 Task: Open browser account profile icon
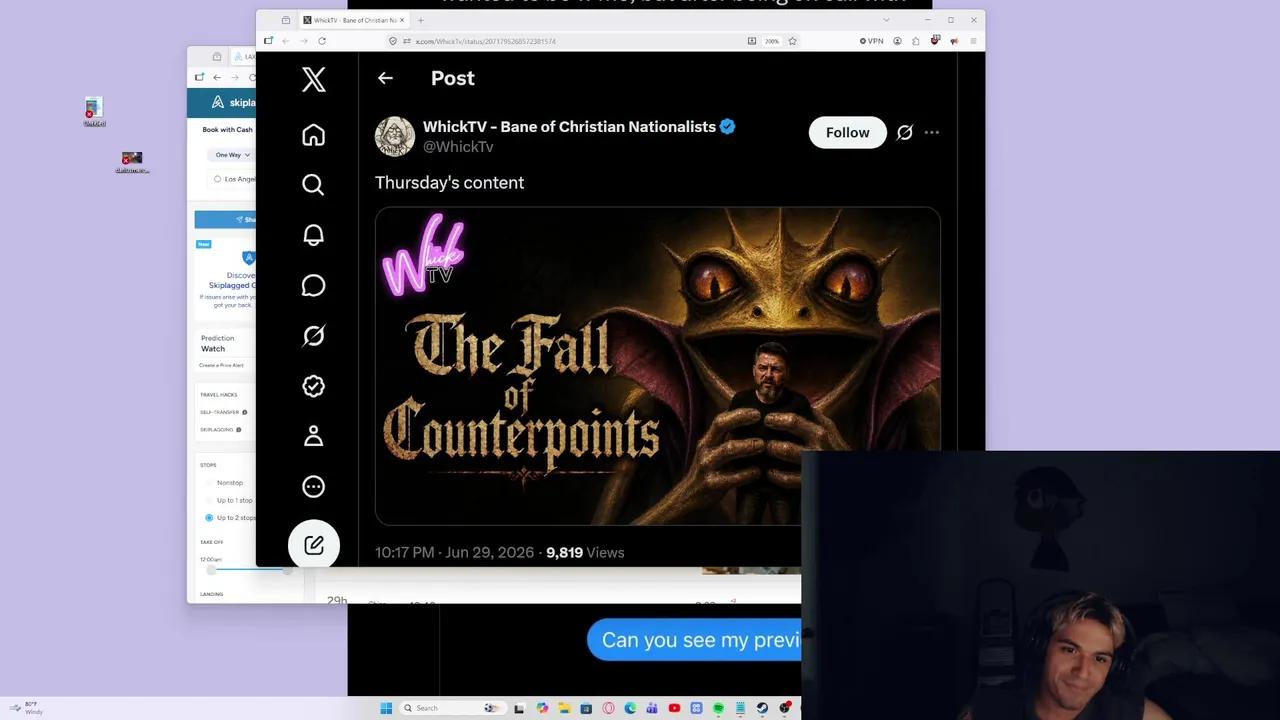(x=898, y=41)
